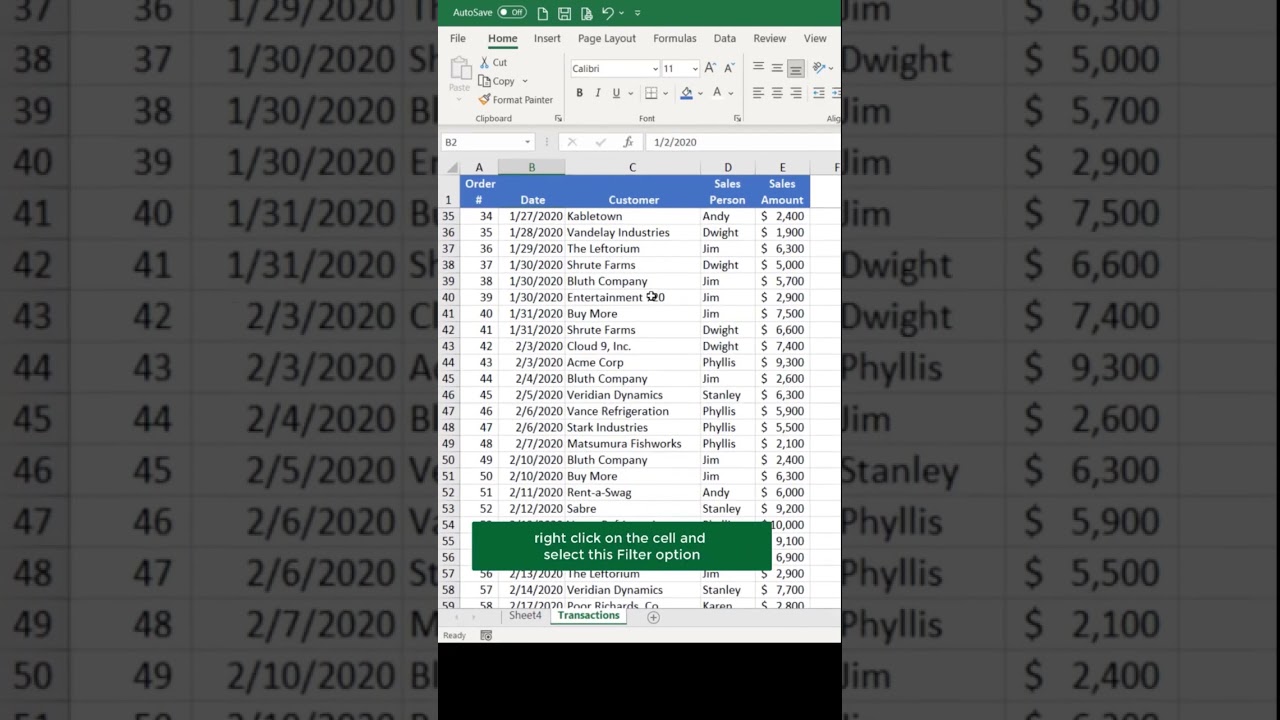
Task: Click Decrease Font Size icon
Action: click(729, 68)
